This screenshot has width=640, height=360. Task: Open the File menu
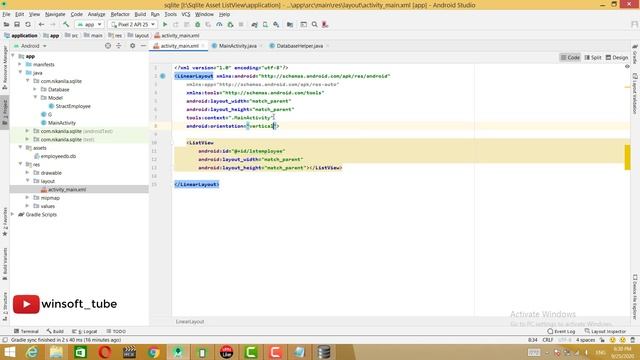(6, 14)
